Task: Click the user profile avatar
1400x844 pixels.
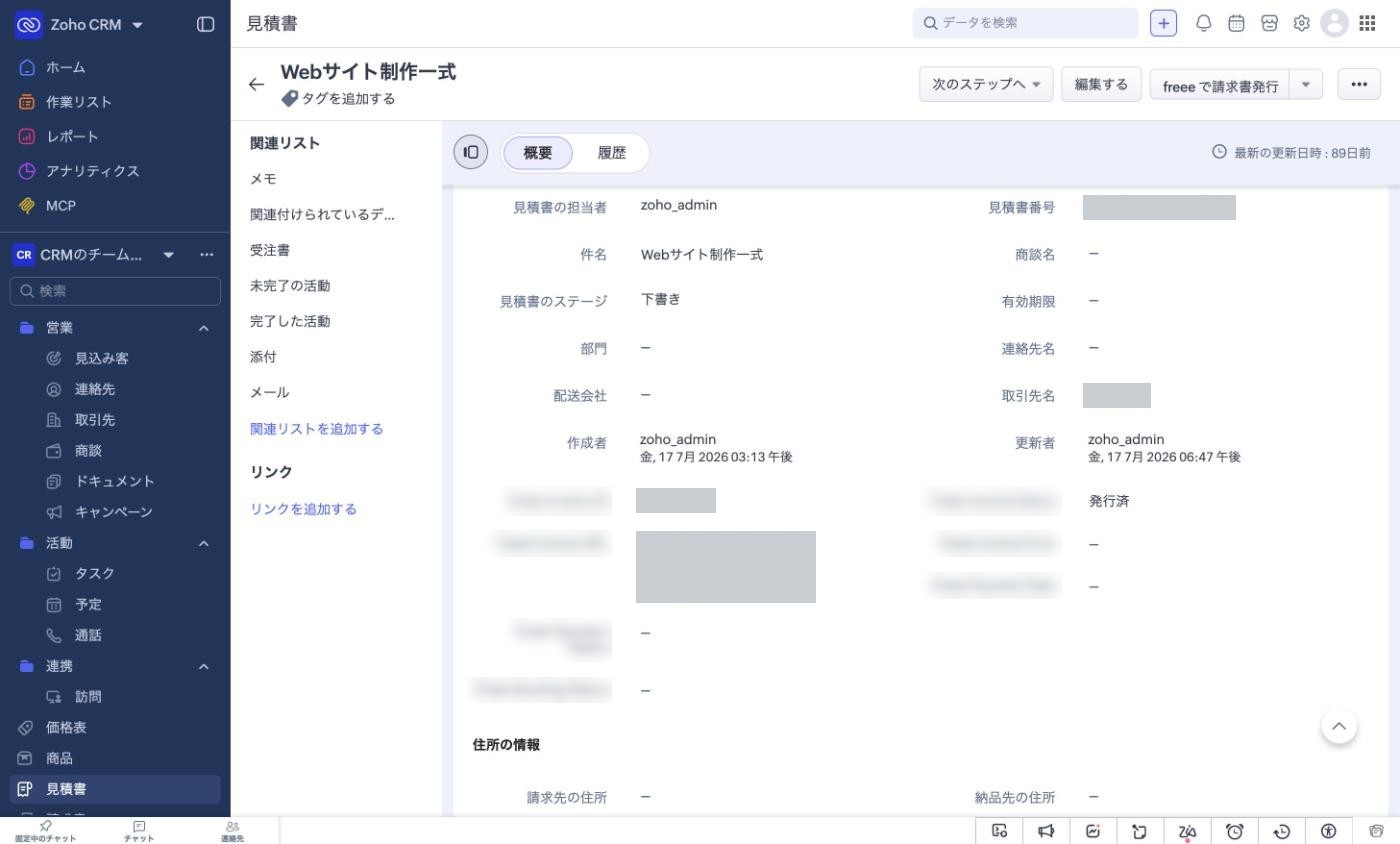Action: pyautogui.click(x=1334, y=23)
